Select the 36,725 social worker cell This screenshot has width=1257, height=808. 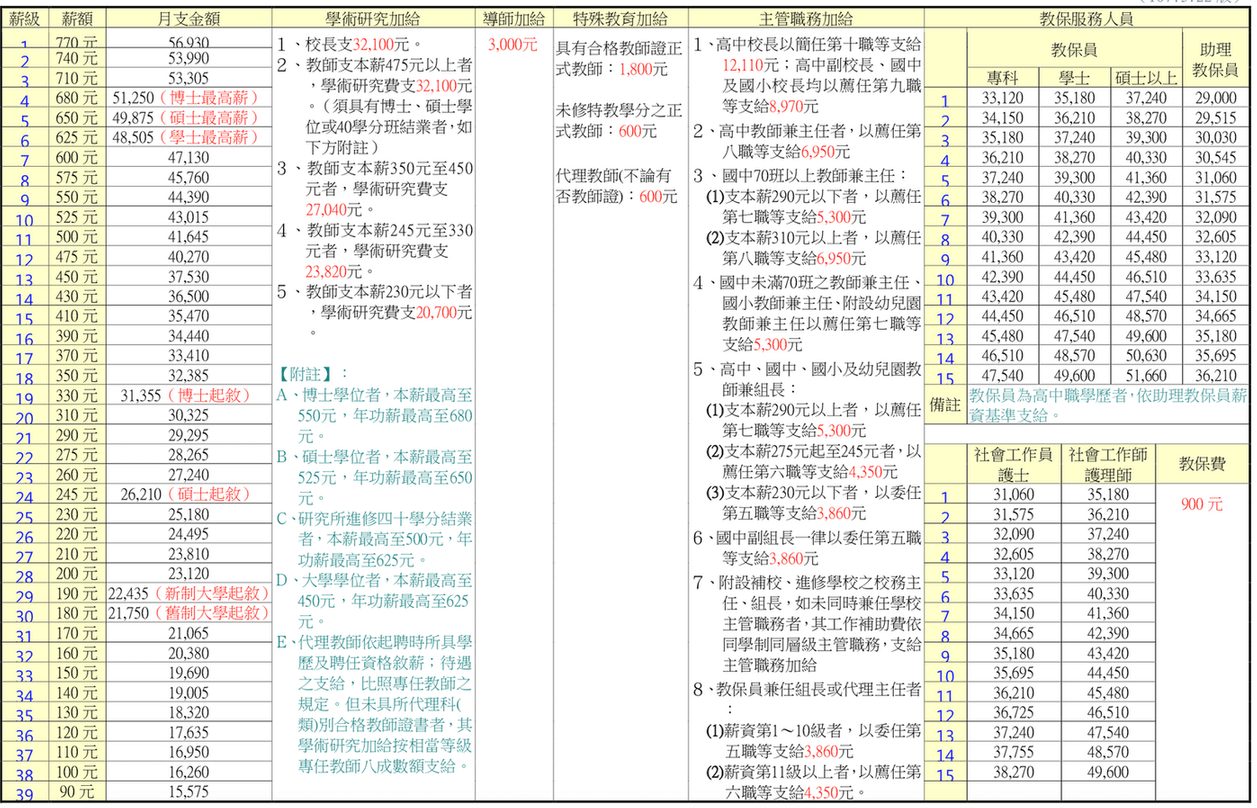[x=1013, y=712]
